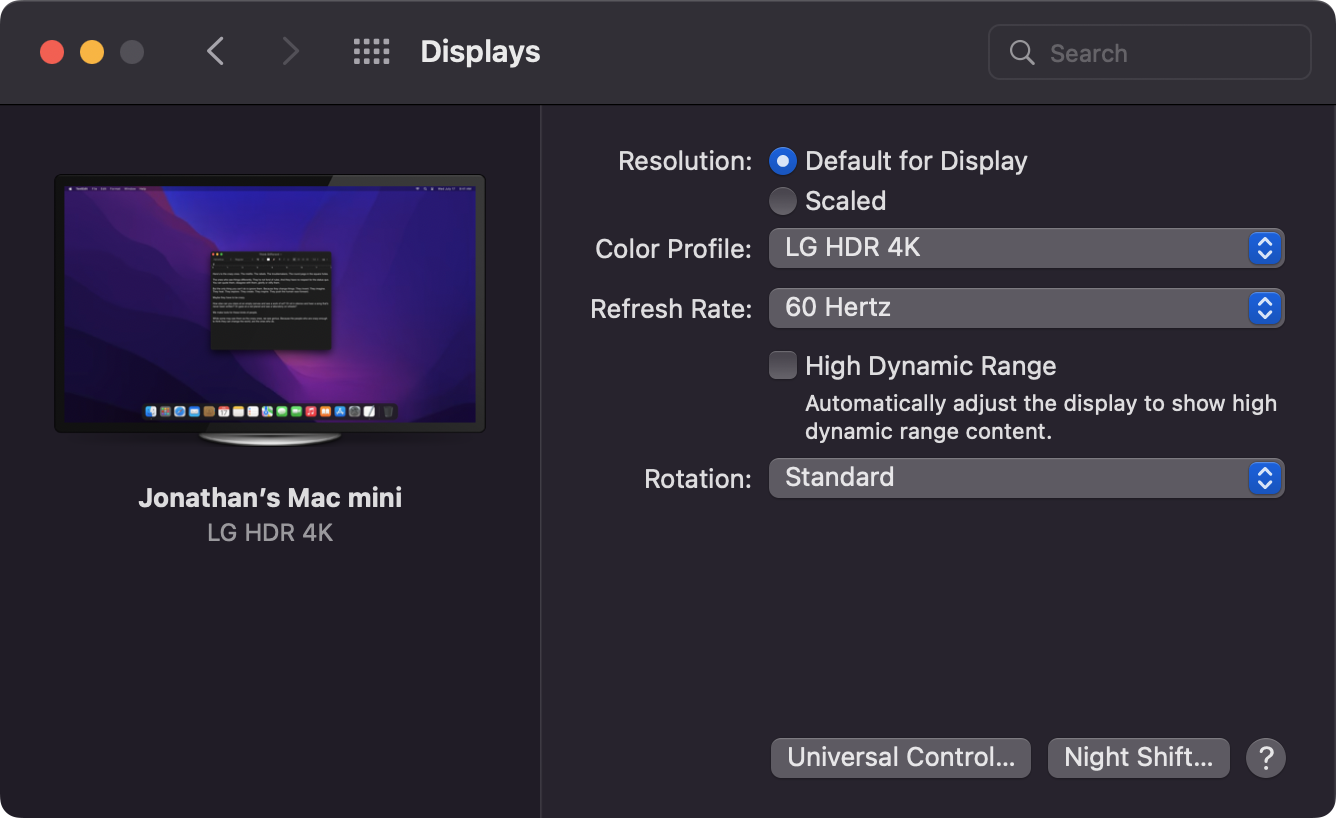Select Default for Display resolution
Screen dimensions: 1336x818
coord(783,161)
